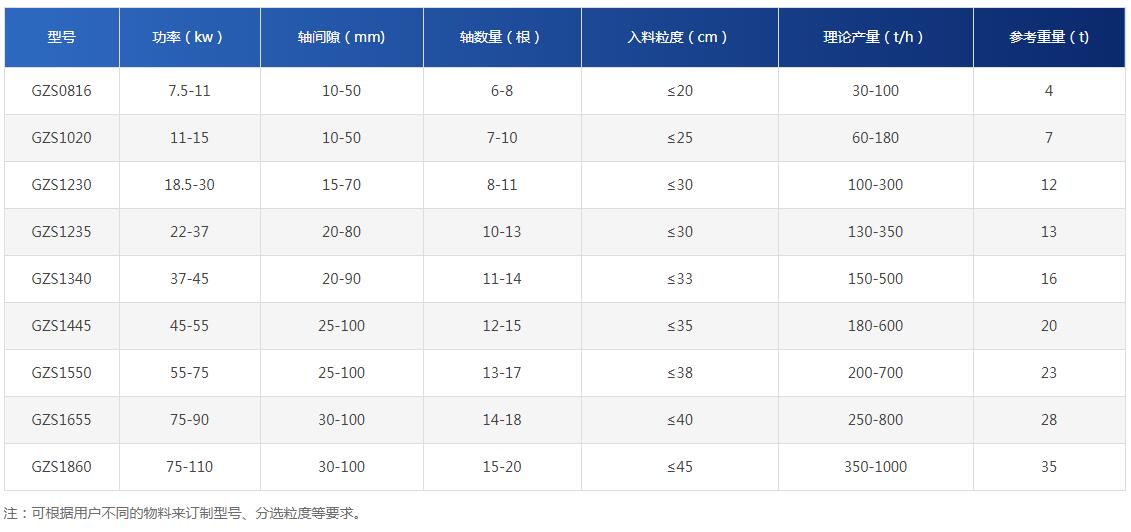
Task: Click the 参考重量 (t) column header
Action: pos(1049,37)
